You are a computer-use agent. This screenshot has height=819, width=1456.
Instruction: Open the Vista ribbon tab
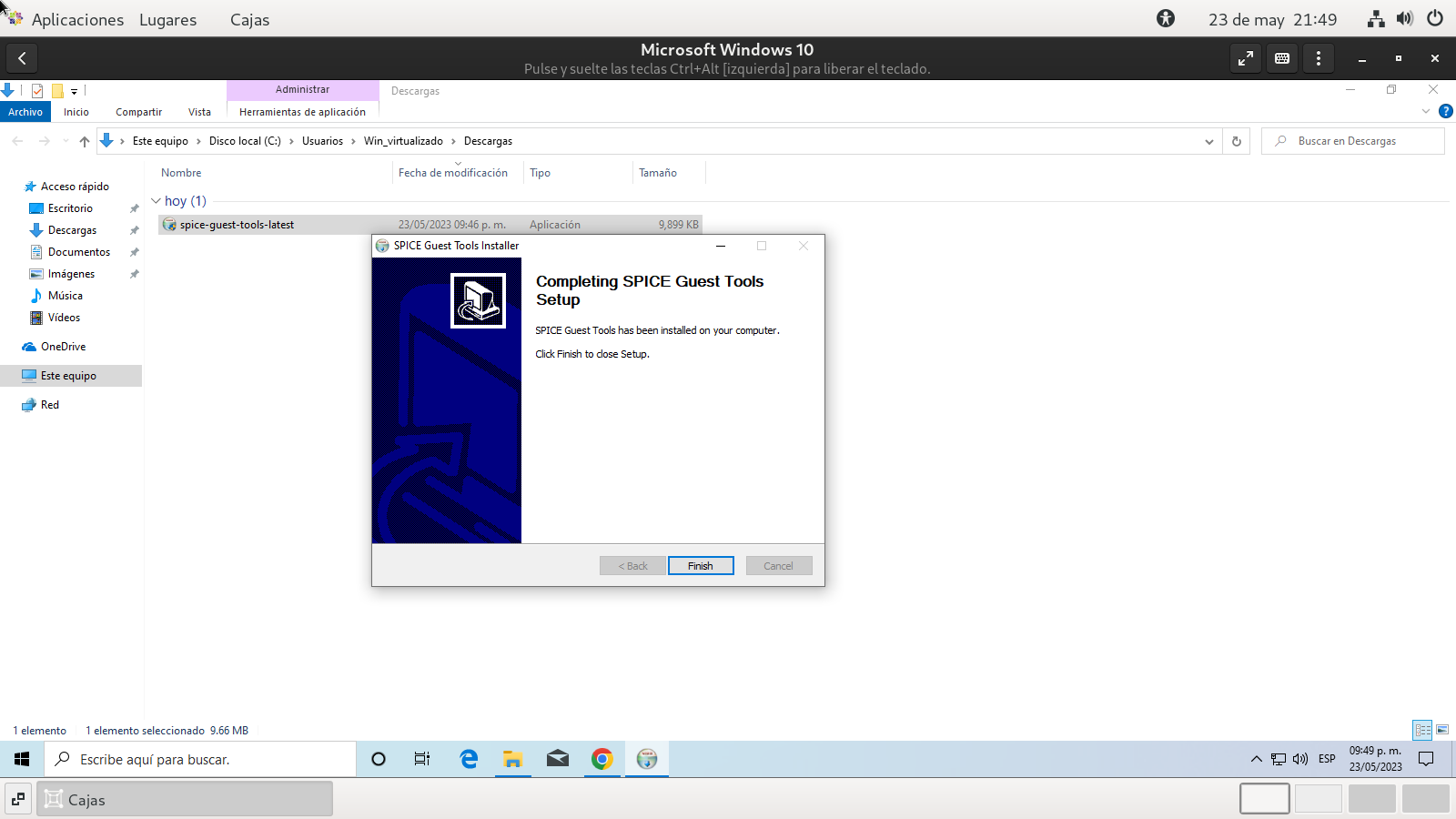199,112
